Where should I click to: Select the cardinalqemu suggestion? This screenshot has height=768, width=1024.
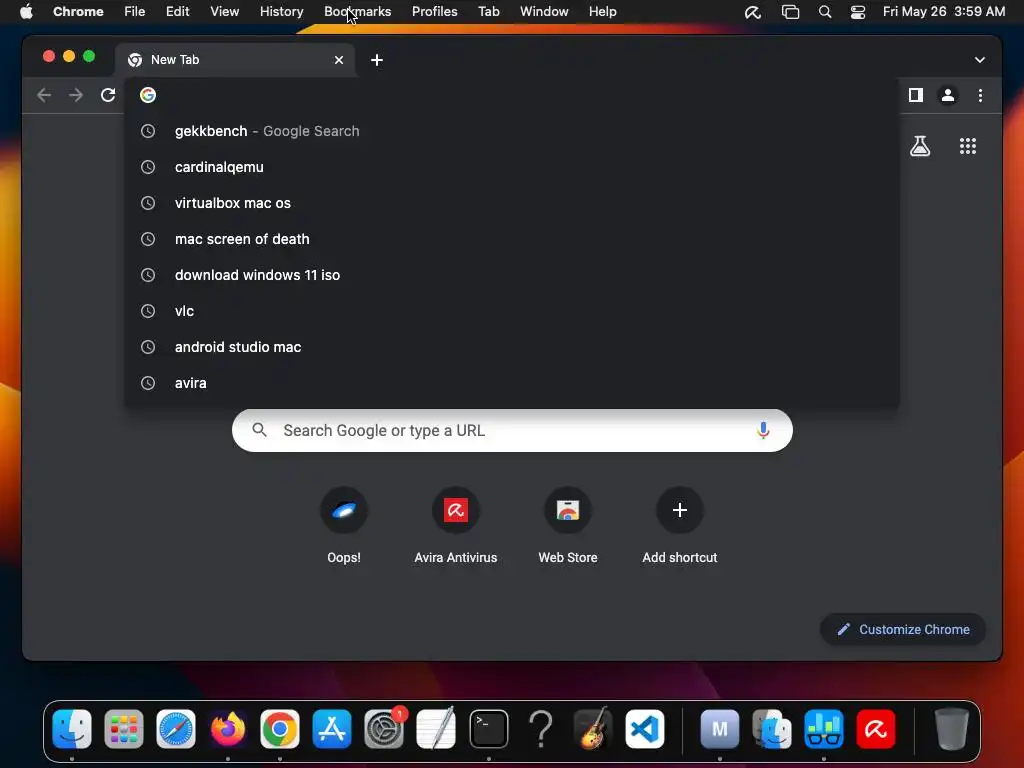click(511, 167)
